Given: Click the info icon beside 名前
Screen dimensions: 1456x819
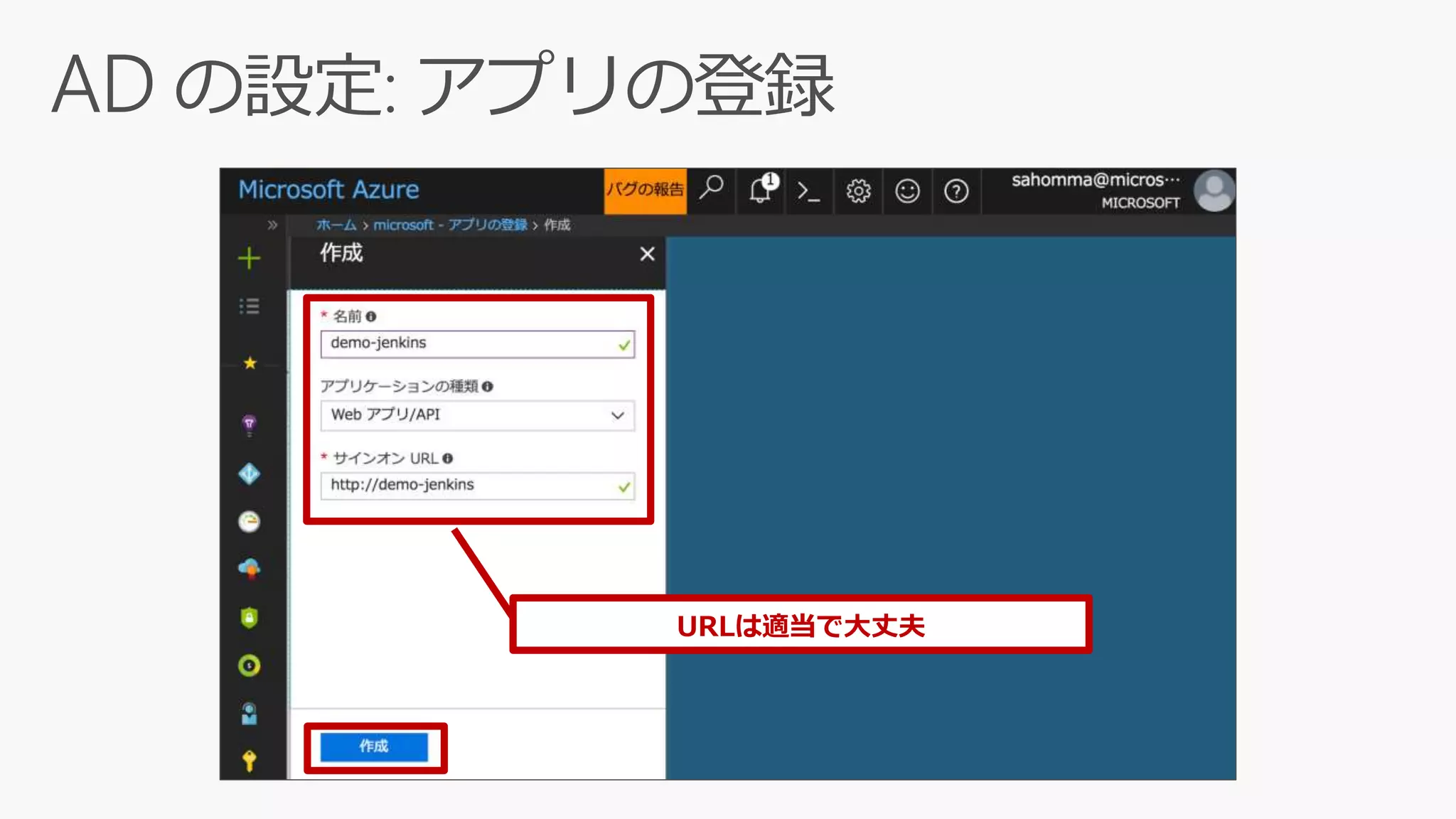Looking at the screenshot, I should coord(371,316).
